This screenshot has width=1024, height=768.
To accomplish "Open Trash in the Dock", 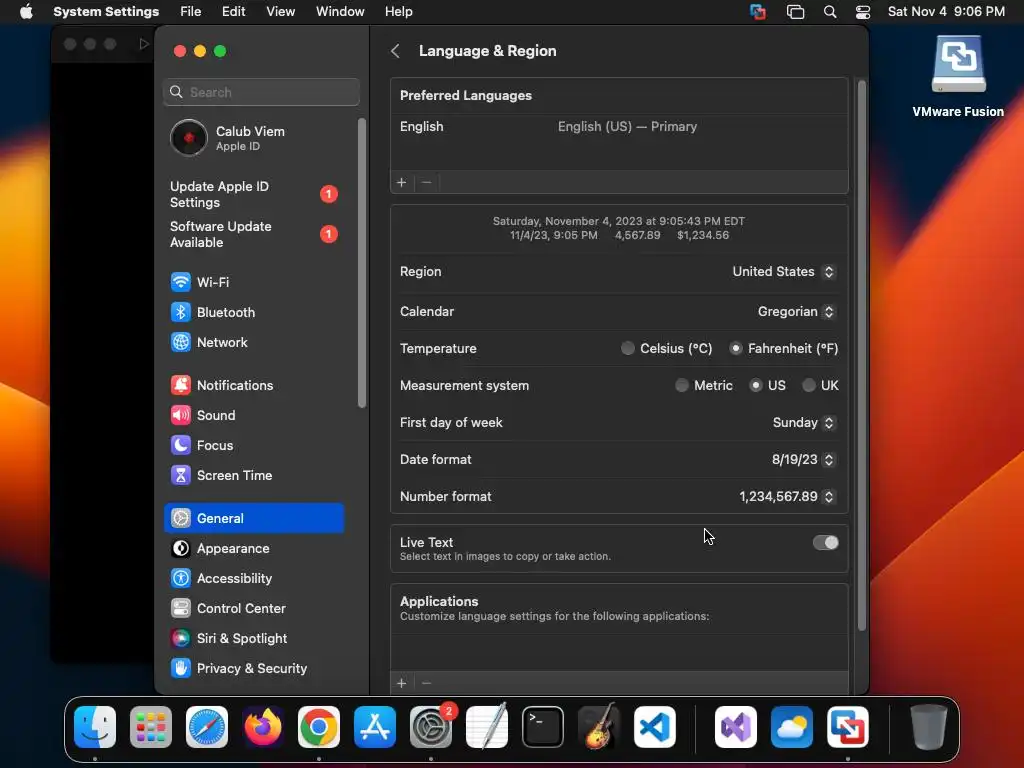I will [928, 727].
